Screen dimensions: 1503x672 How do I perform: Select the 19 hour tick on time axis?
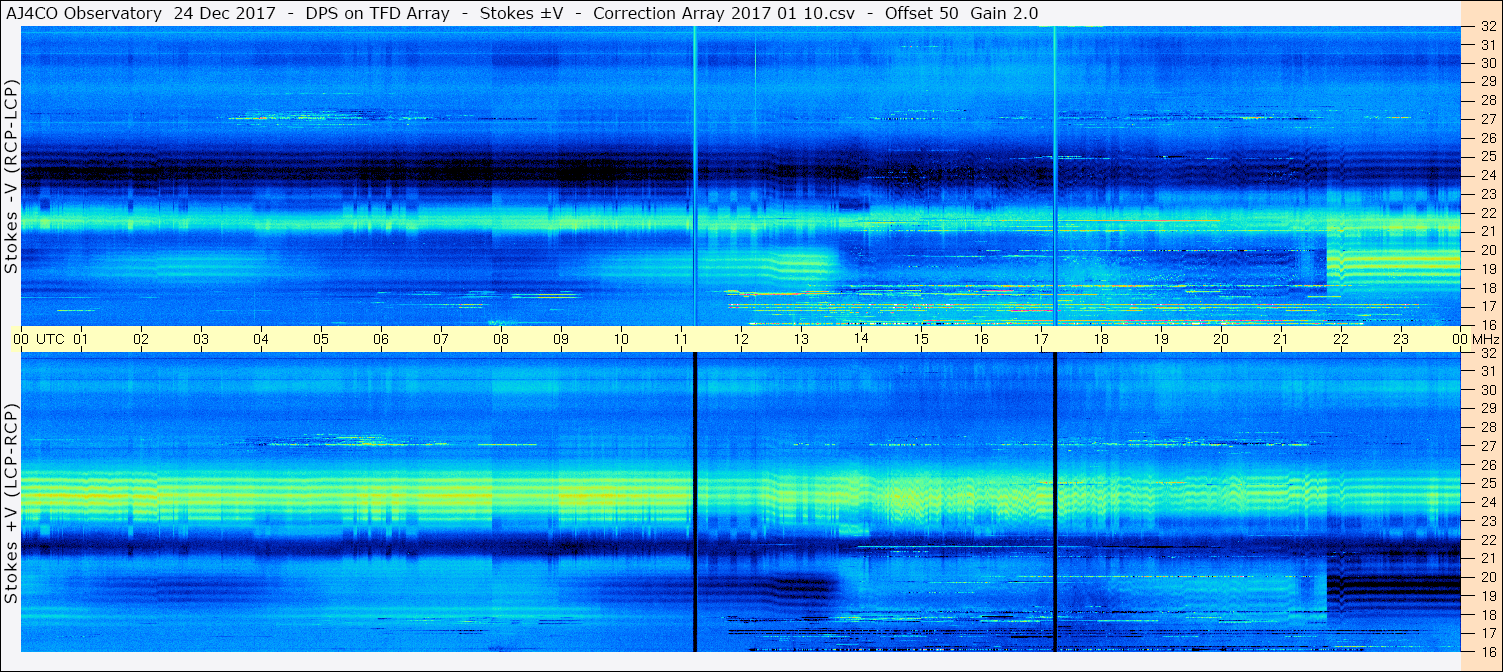click(x=1161, y=339)
